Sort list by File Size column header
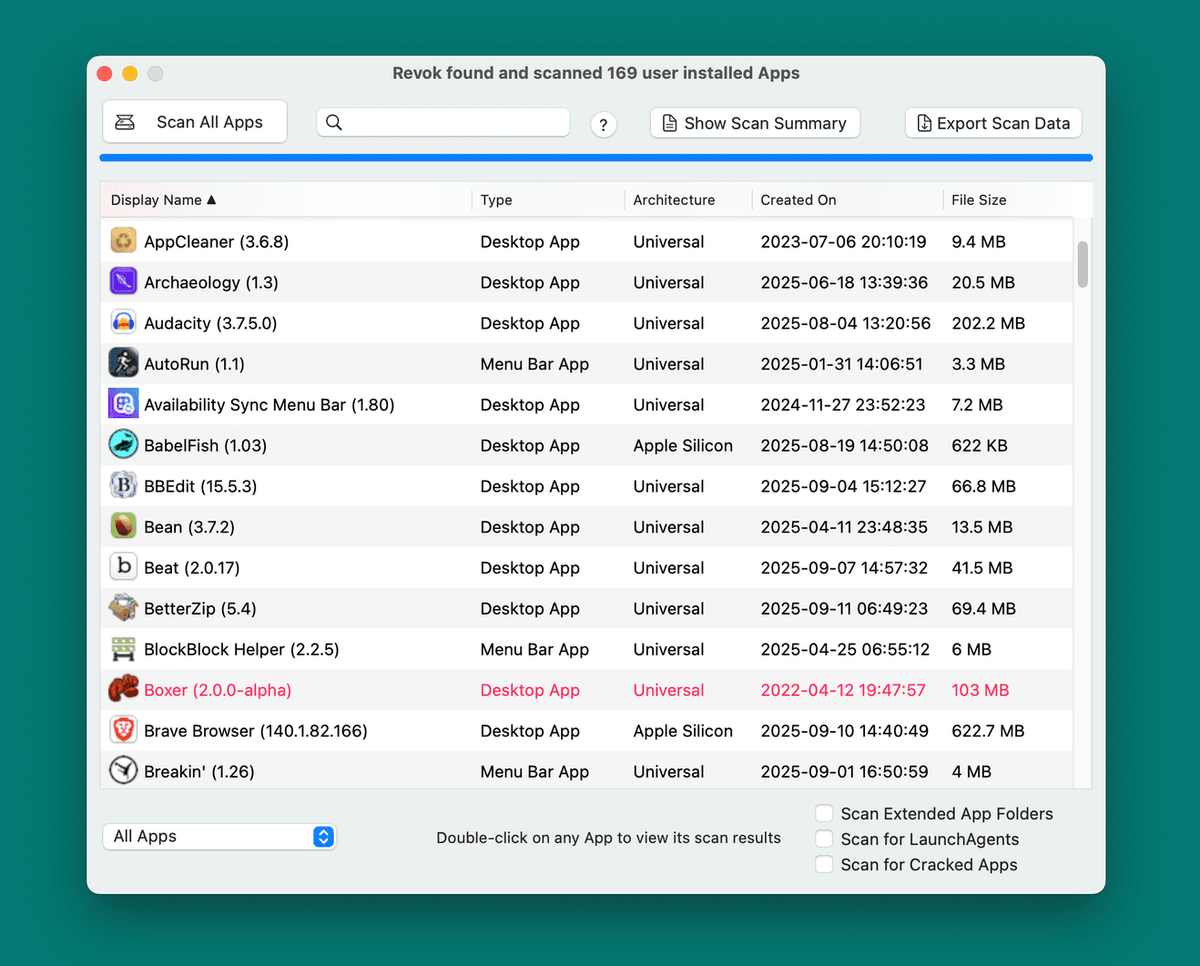Image resolution: width=1200 pixels, height=966 pixels. point(978,200)
